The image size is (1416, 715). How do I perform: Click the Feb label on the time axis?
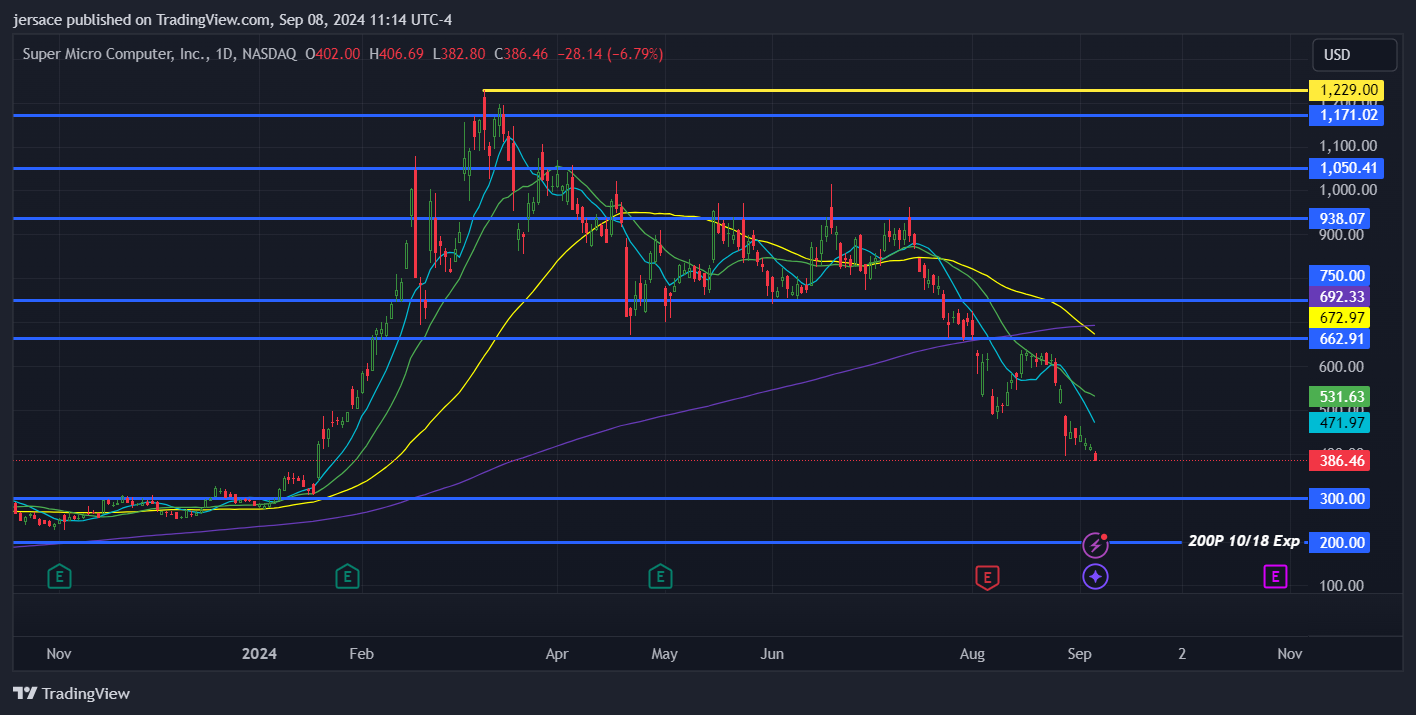[x=361, y=654]
